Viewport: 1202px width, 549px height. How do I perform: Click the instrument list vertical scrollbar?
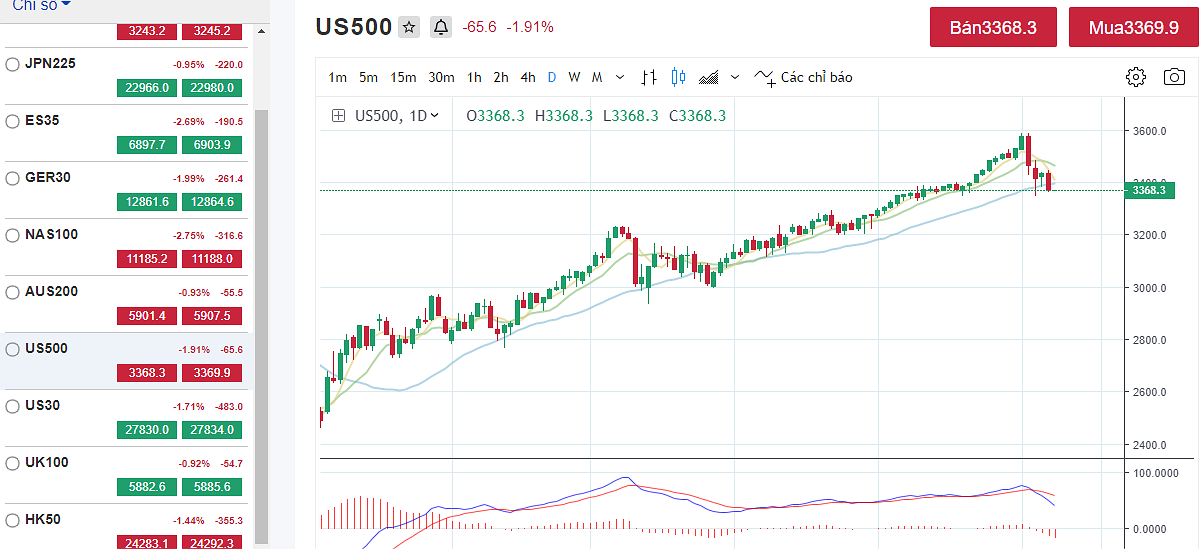(x=262, y=300)
